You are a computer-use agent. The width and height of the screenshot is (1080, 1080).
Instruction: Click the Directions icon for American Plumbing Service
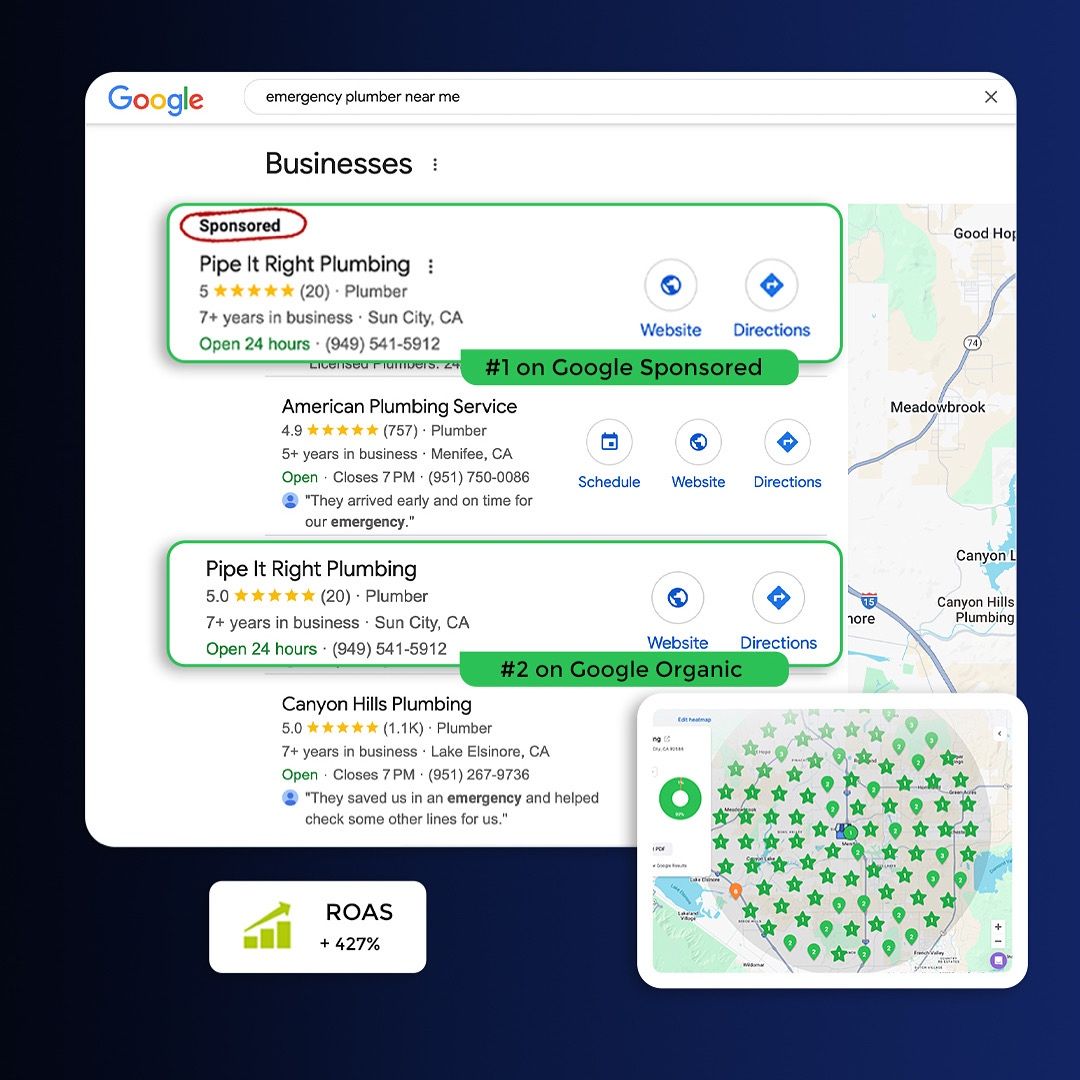(787, 442)
